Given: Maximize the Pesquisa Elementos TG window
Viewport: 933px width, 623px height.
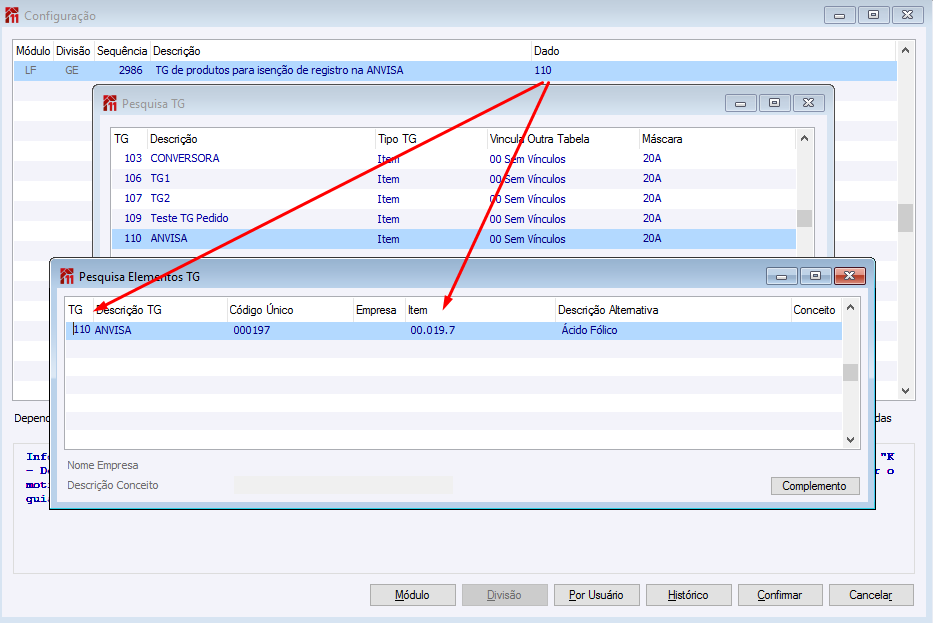Looking at the screenshot, I should (816, 276).
